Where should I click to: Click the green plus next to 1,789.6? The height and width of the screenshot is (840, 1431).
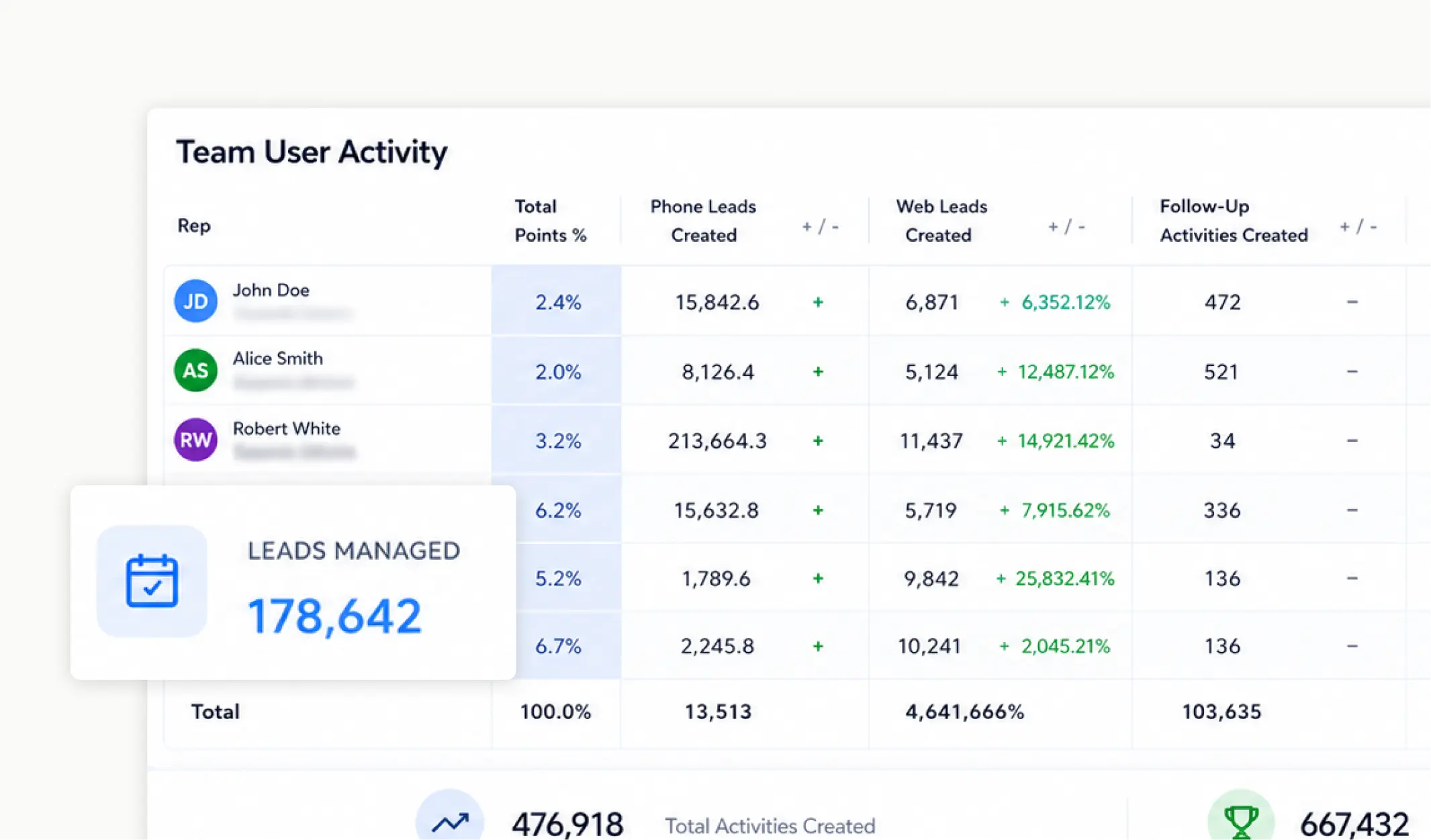point(818,578)
